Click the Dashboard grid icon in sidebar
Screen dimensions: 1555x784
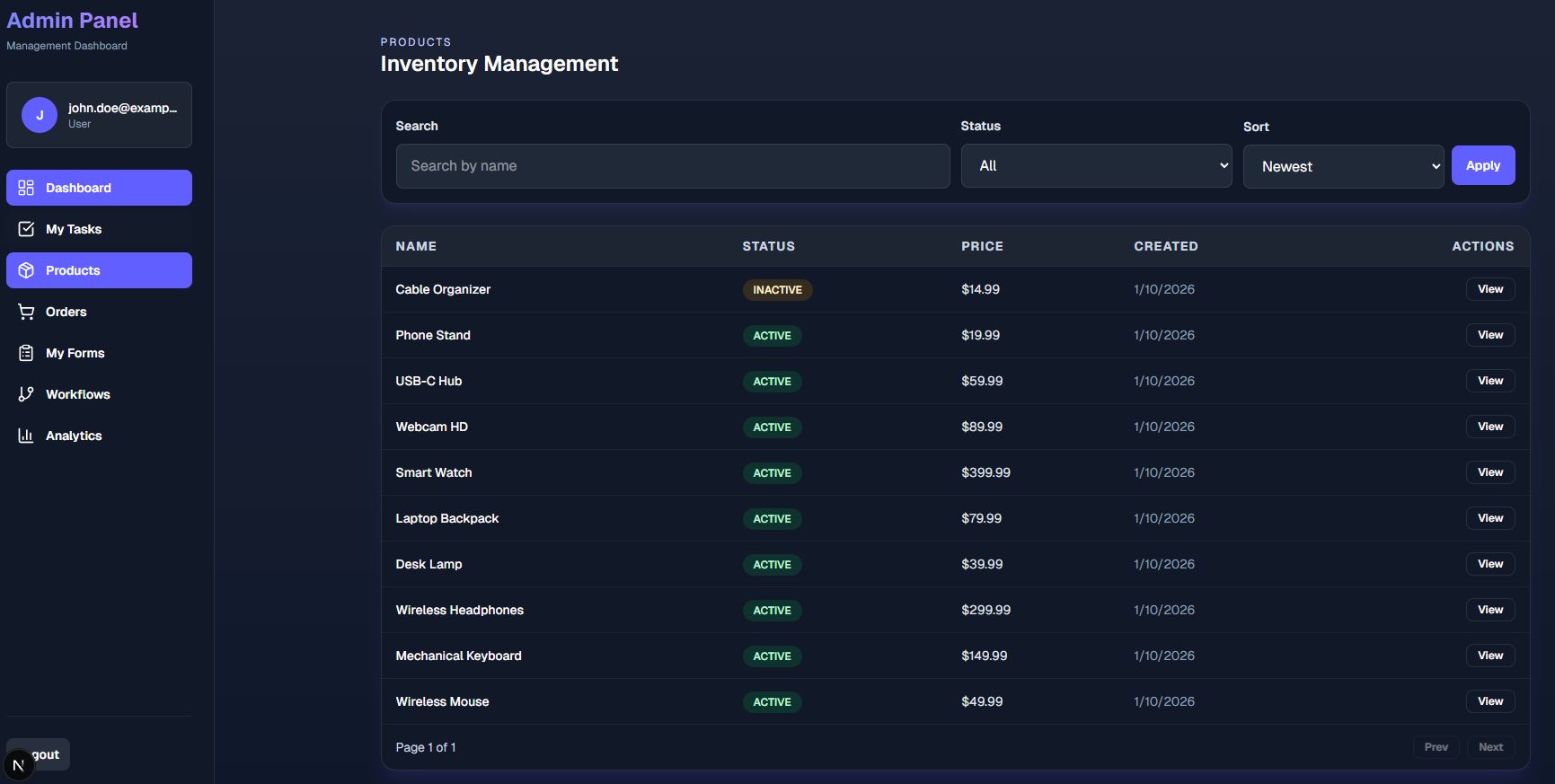click(26, 188)
